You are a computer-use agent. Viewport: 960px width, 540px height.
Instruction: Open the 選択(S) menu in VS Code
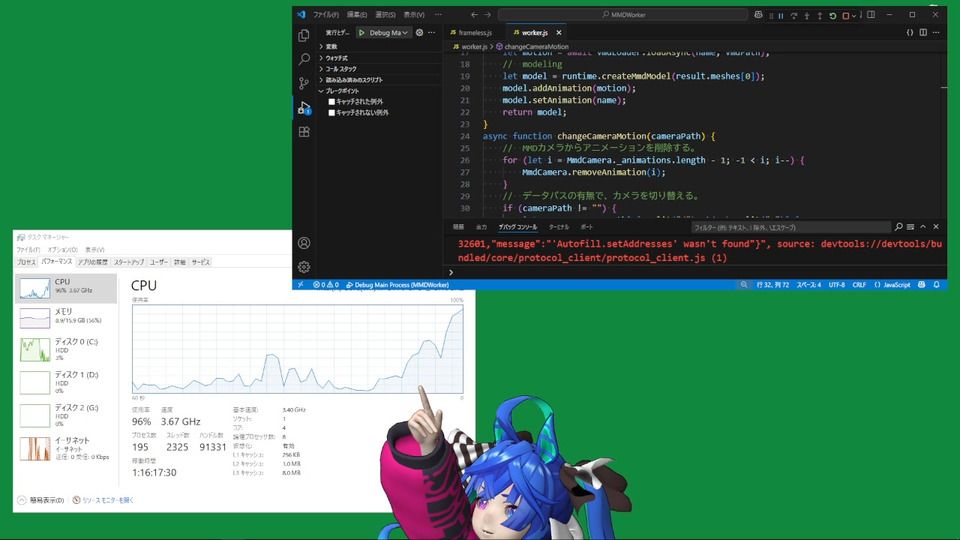385,15
